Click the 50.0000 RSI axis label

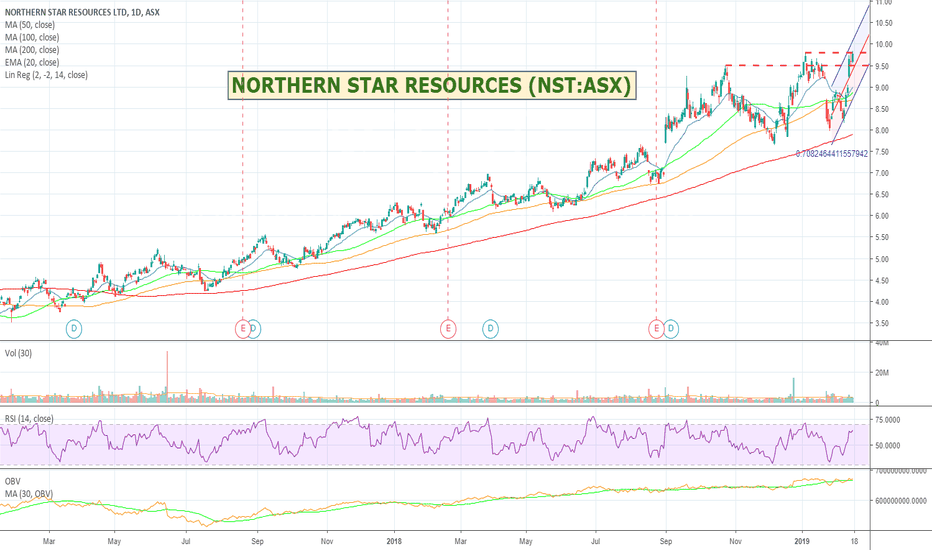pyautogui.click(x=887, y=445)
